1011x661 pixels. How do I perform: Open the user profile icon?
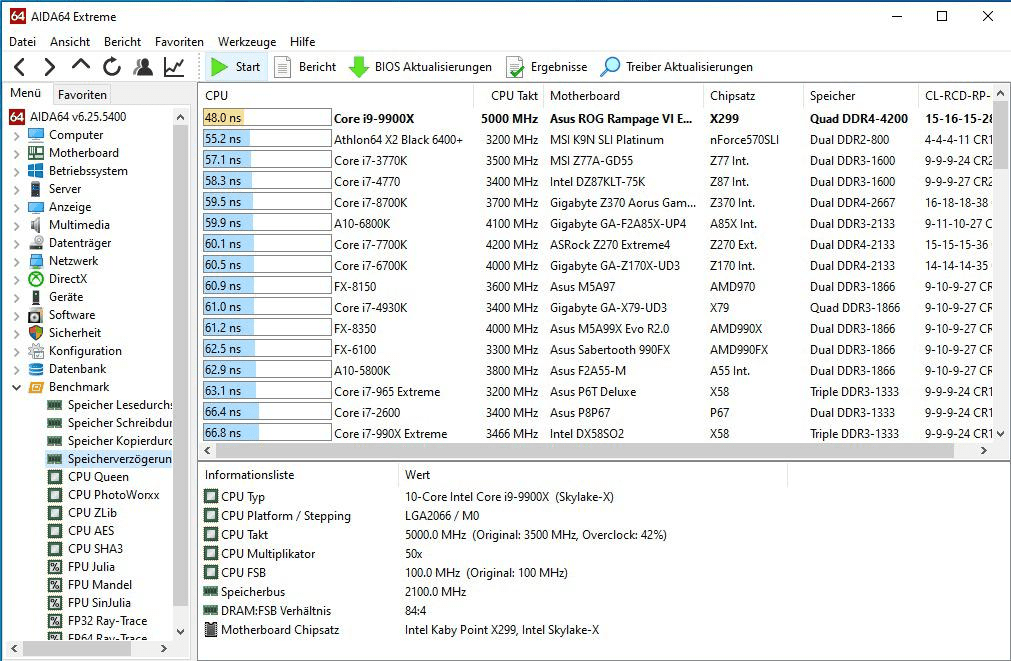143,66
